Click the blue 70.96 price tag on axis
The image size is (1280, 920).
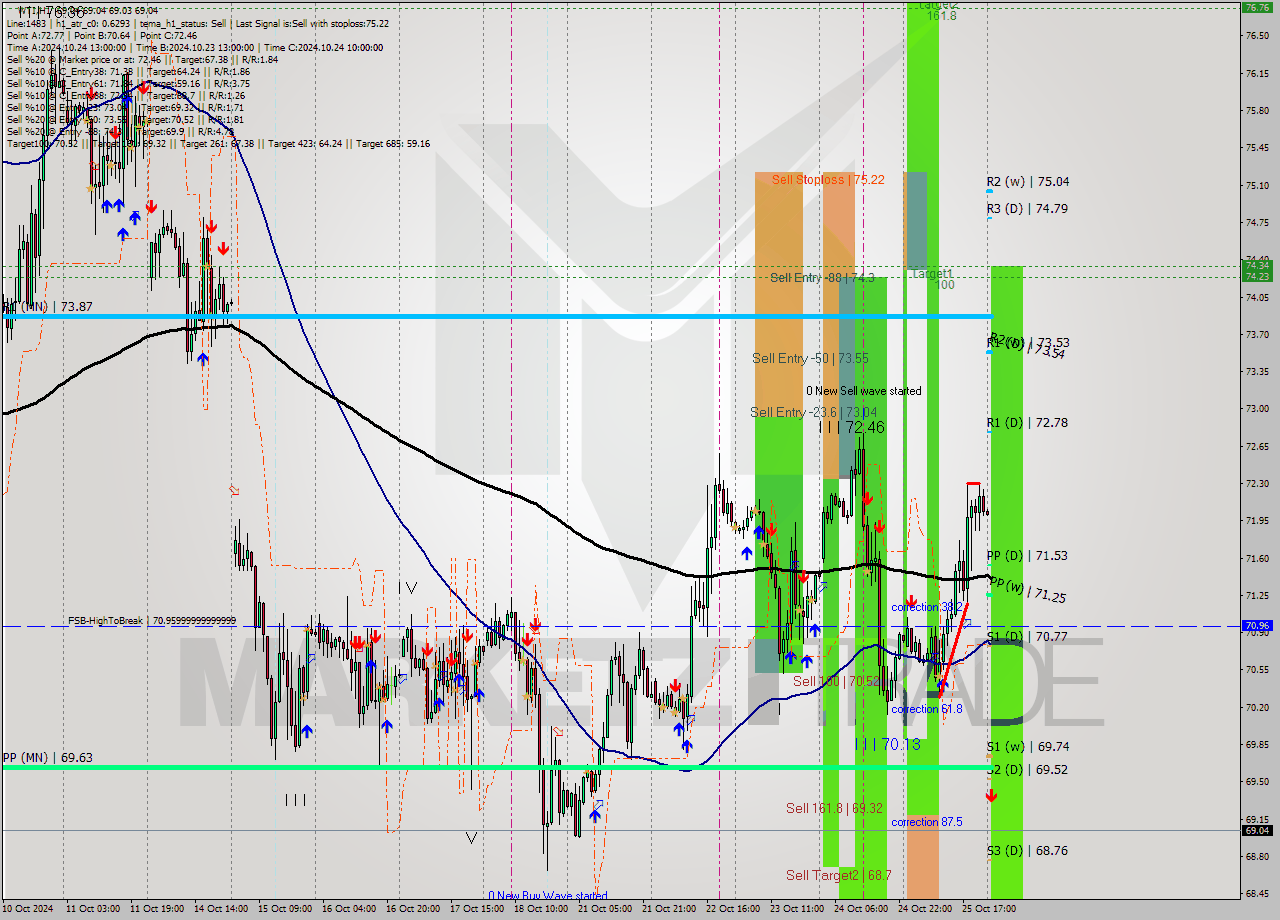click(x=1256, y=626)
